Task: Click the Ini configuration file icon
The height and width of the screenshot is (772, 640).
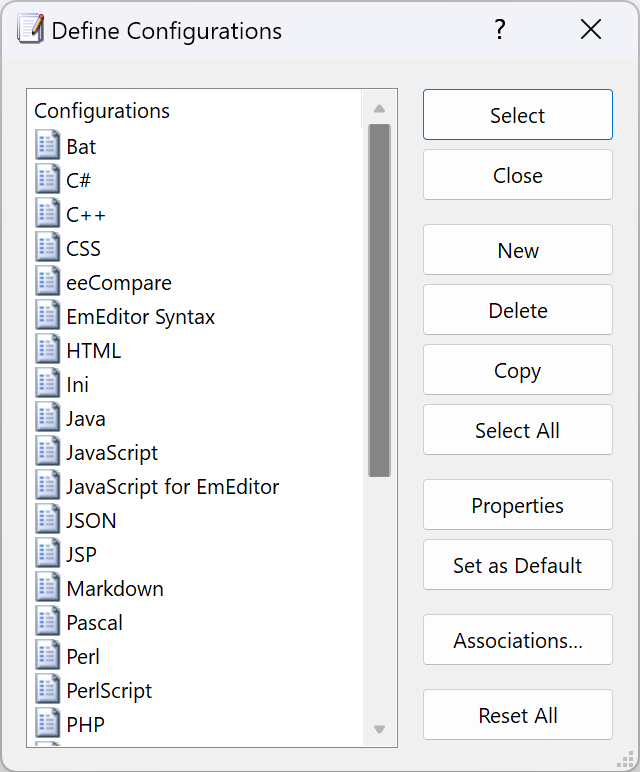Action: pos(47,383)
